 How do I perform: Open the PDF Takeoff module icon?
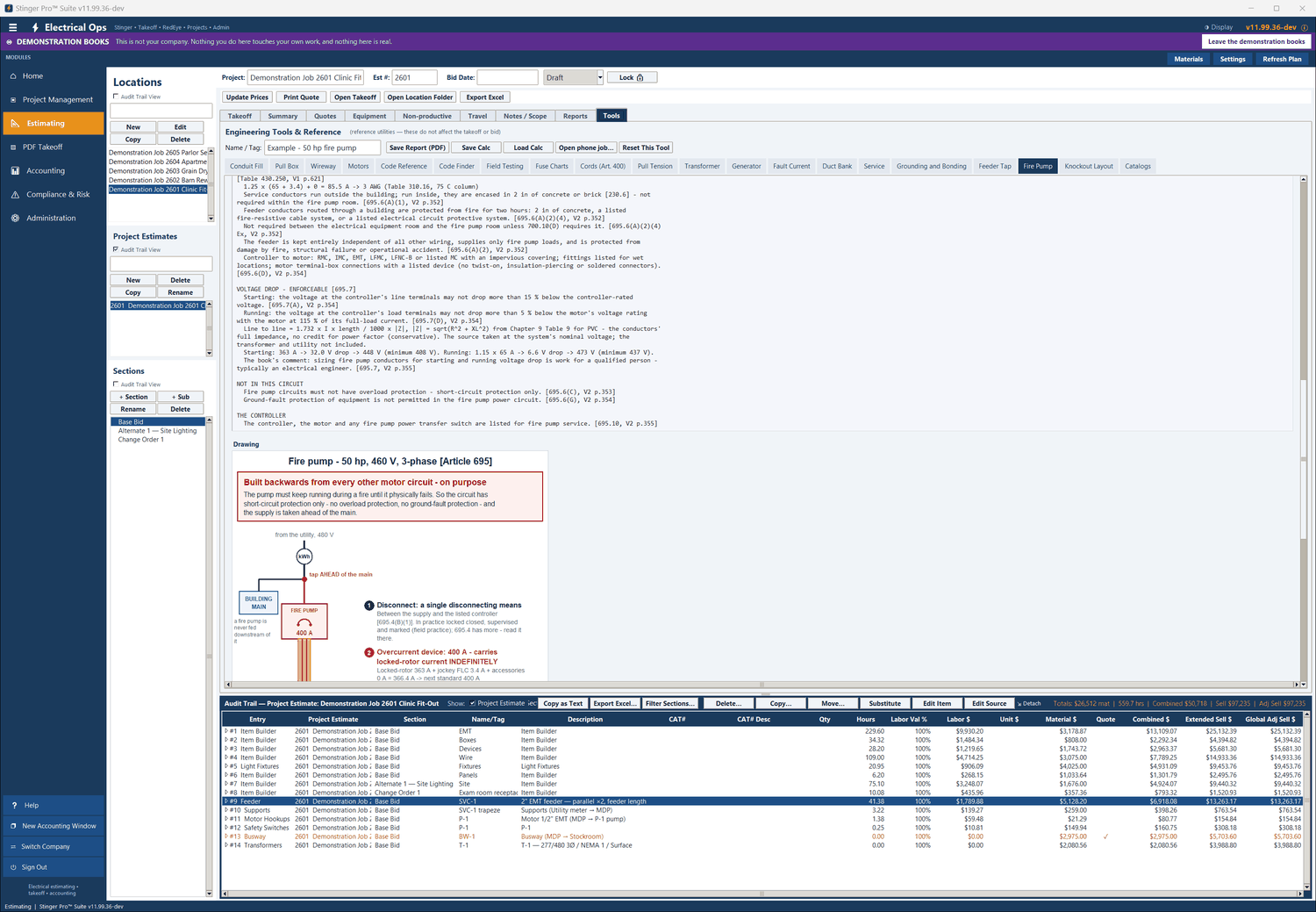point(14,147)
